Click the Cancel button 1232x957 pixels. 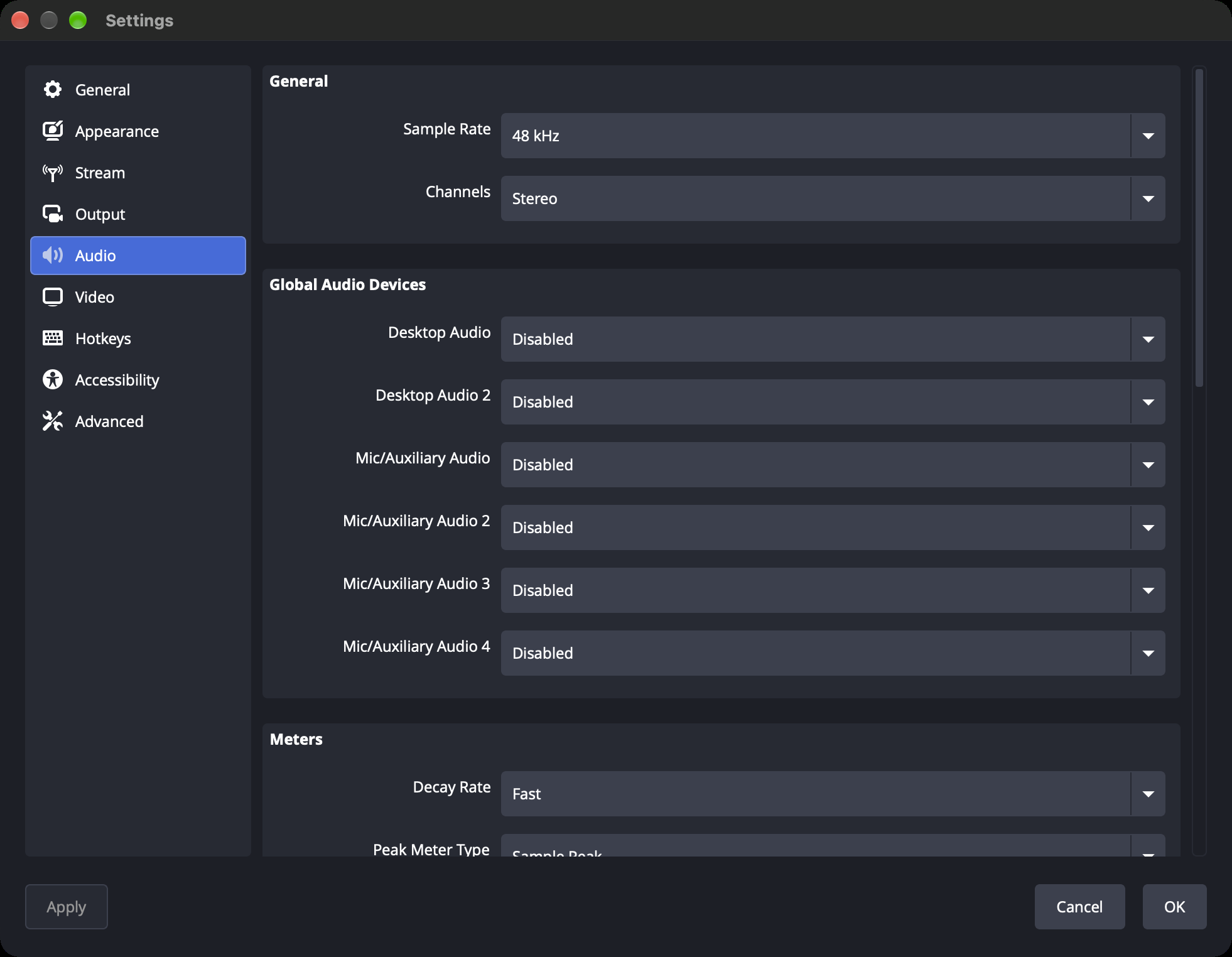(1079, 907)
